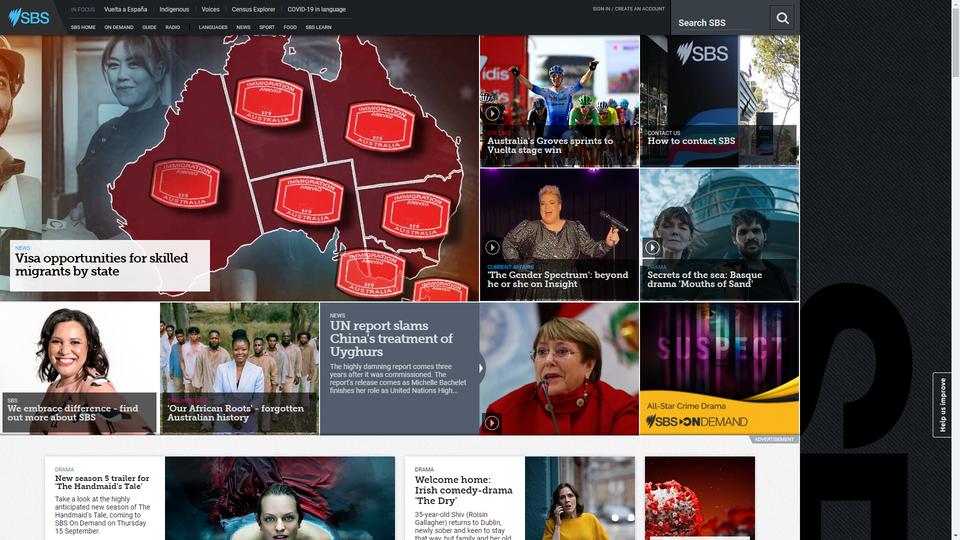
Task: Go to SBS Home
Action: pyautogui.click(x=83, y=28)
